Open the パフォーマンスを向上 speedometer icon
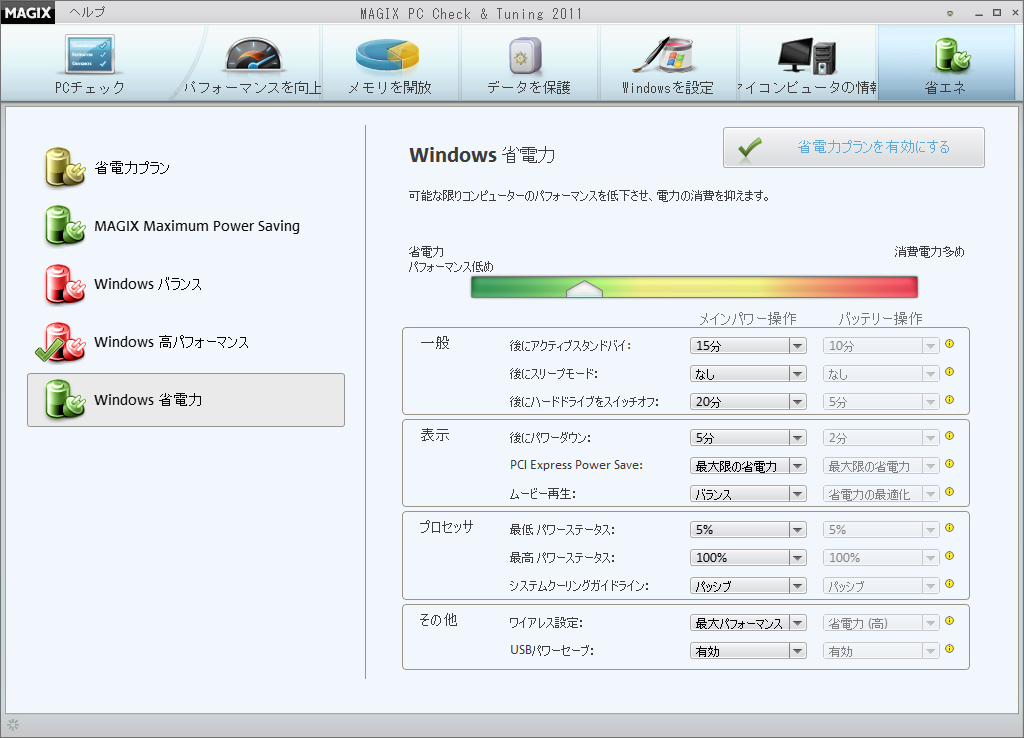Screen dimensions: 1024x738 (x=253, y=54)
